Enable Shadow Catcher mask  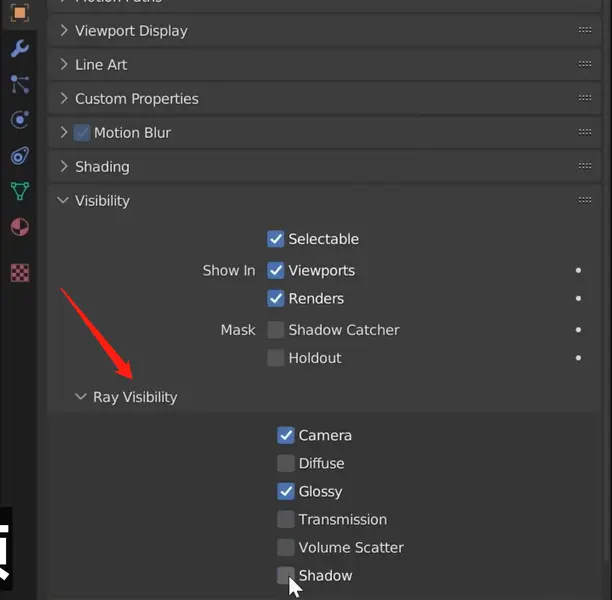tap(276, 330)
